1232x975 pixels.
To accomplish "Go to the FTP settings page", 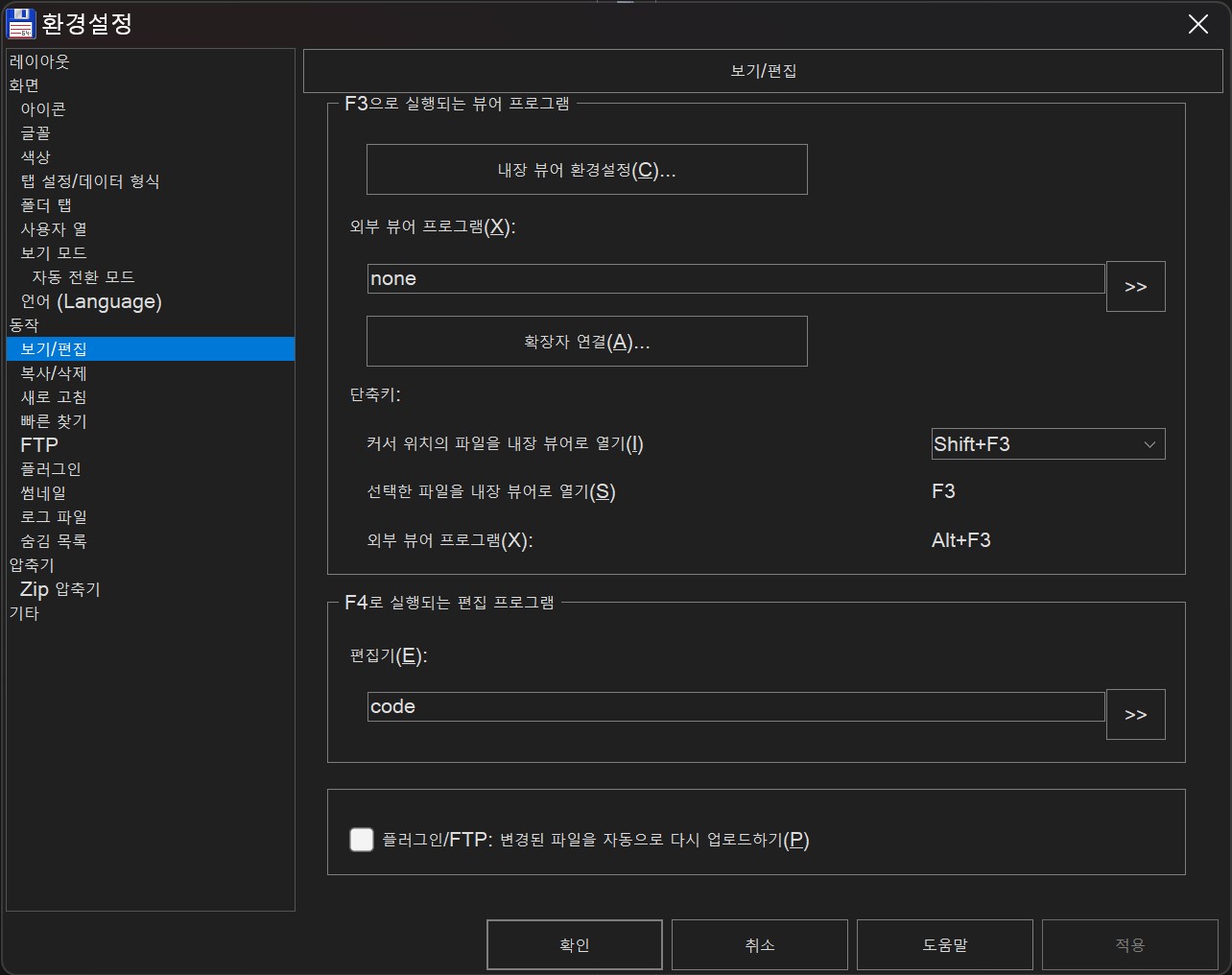I will (39, 445).
